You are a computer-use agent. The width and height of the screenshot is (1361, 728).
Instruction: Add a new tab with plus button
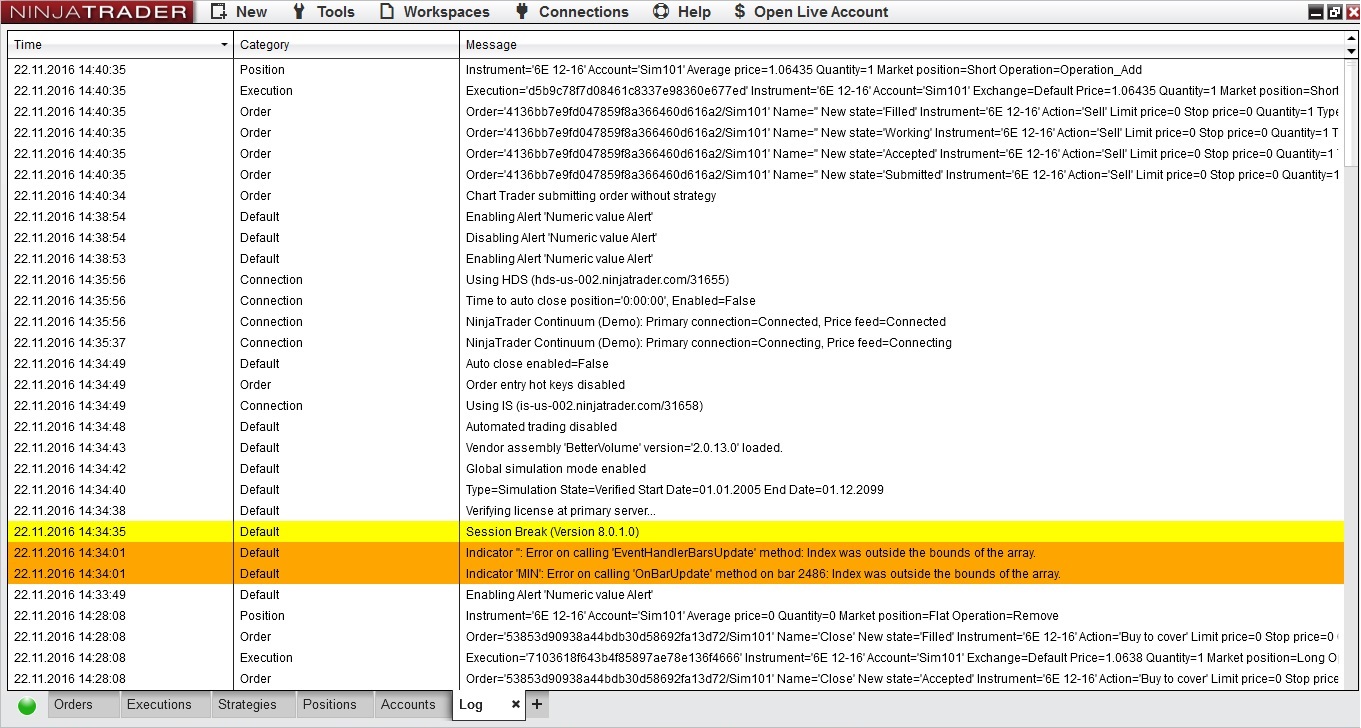(537, 704)
